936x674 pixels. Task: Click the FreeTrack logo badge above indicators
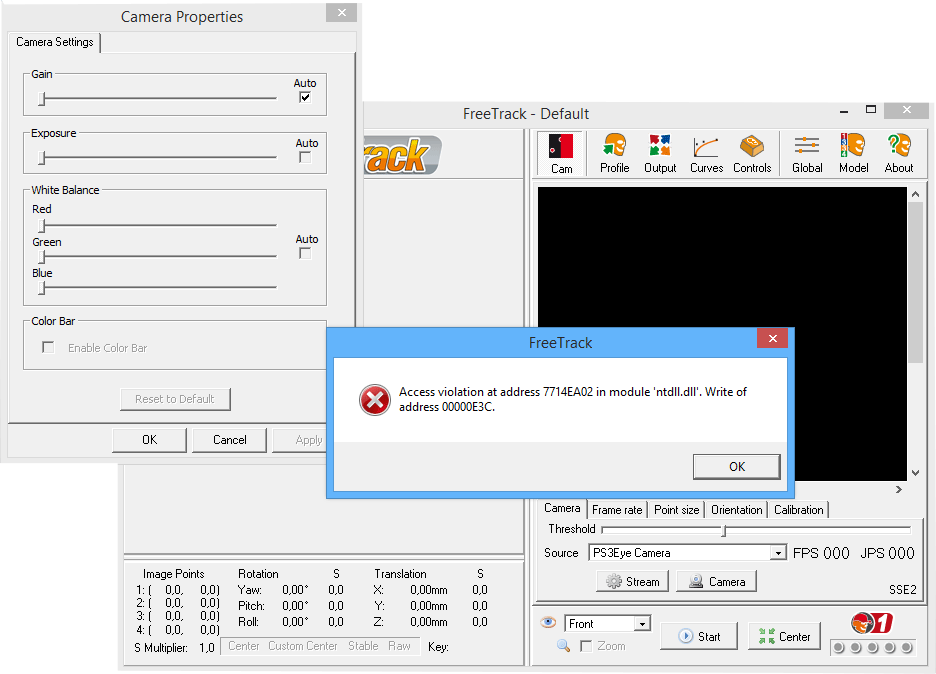872,624
